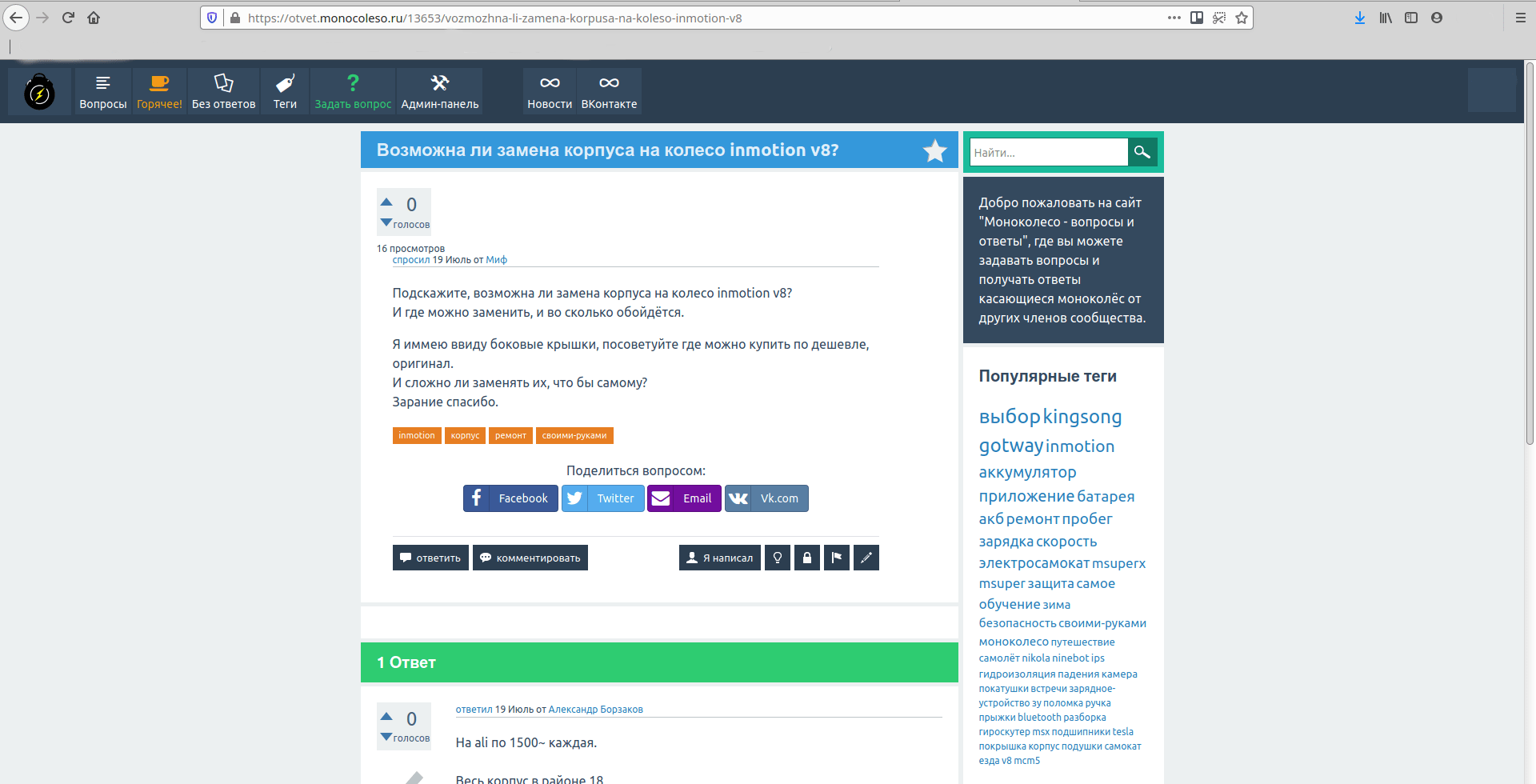Viewport: 1536px width, 784px height.
Task: Click Задать вопрос question mark icon
Action: (x=352, y=82)
